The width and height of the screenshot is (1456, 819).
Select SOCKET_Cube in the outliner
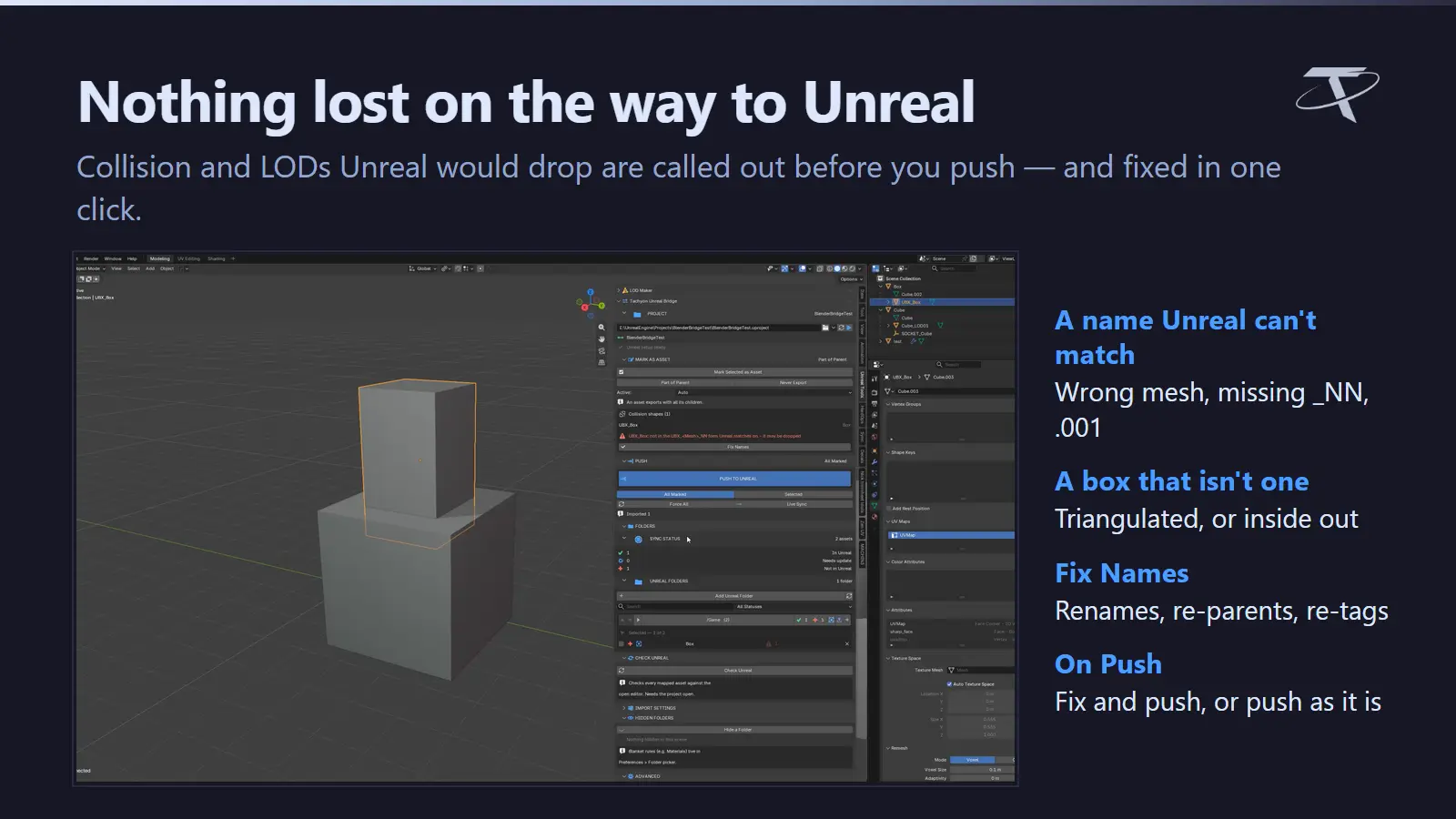click(x=916, y=333)
